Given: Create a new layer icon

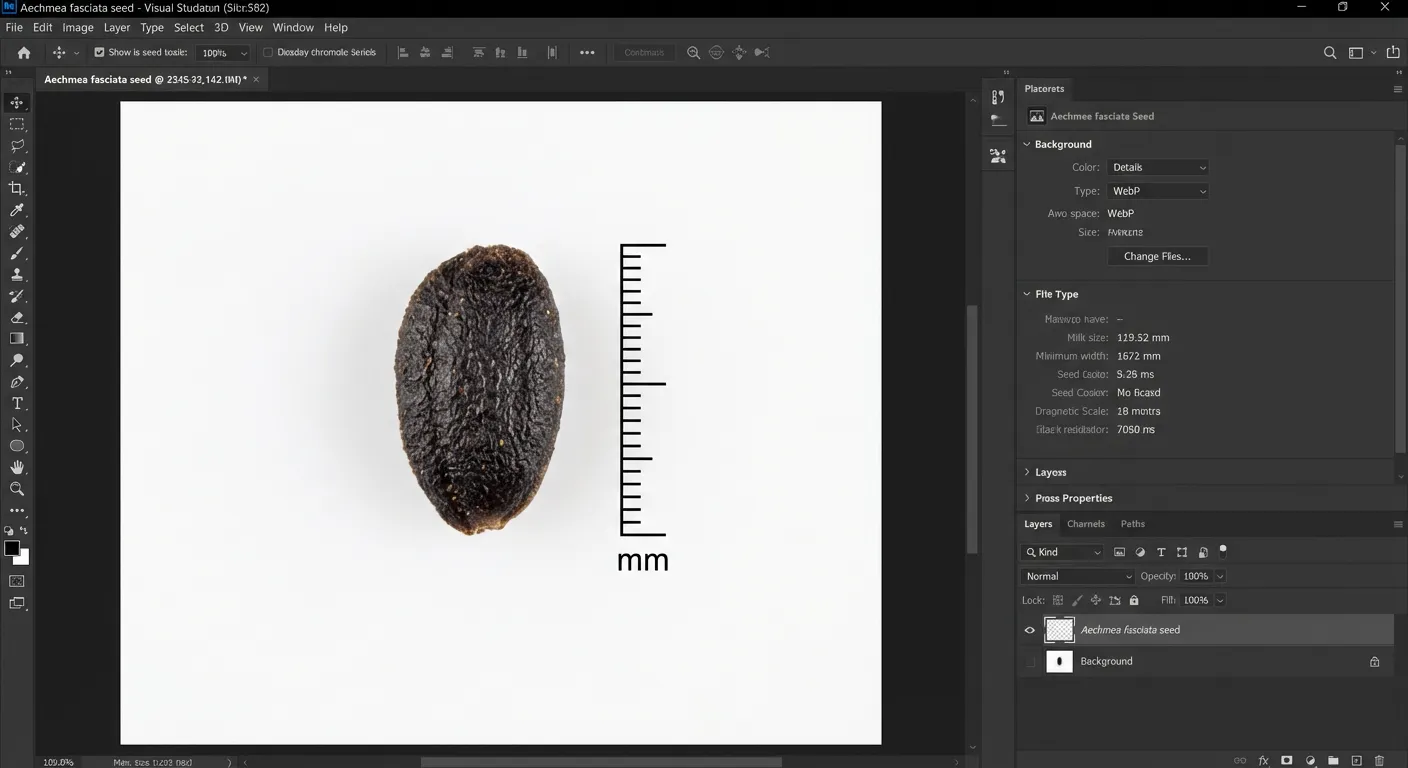Looking at the screenshot, I should coord(1357,761).
